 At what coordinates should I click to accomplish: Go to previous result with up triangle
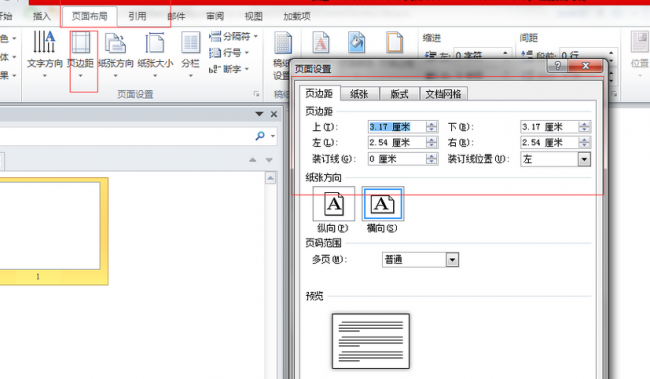click(252, 160)
